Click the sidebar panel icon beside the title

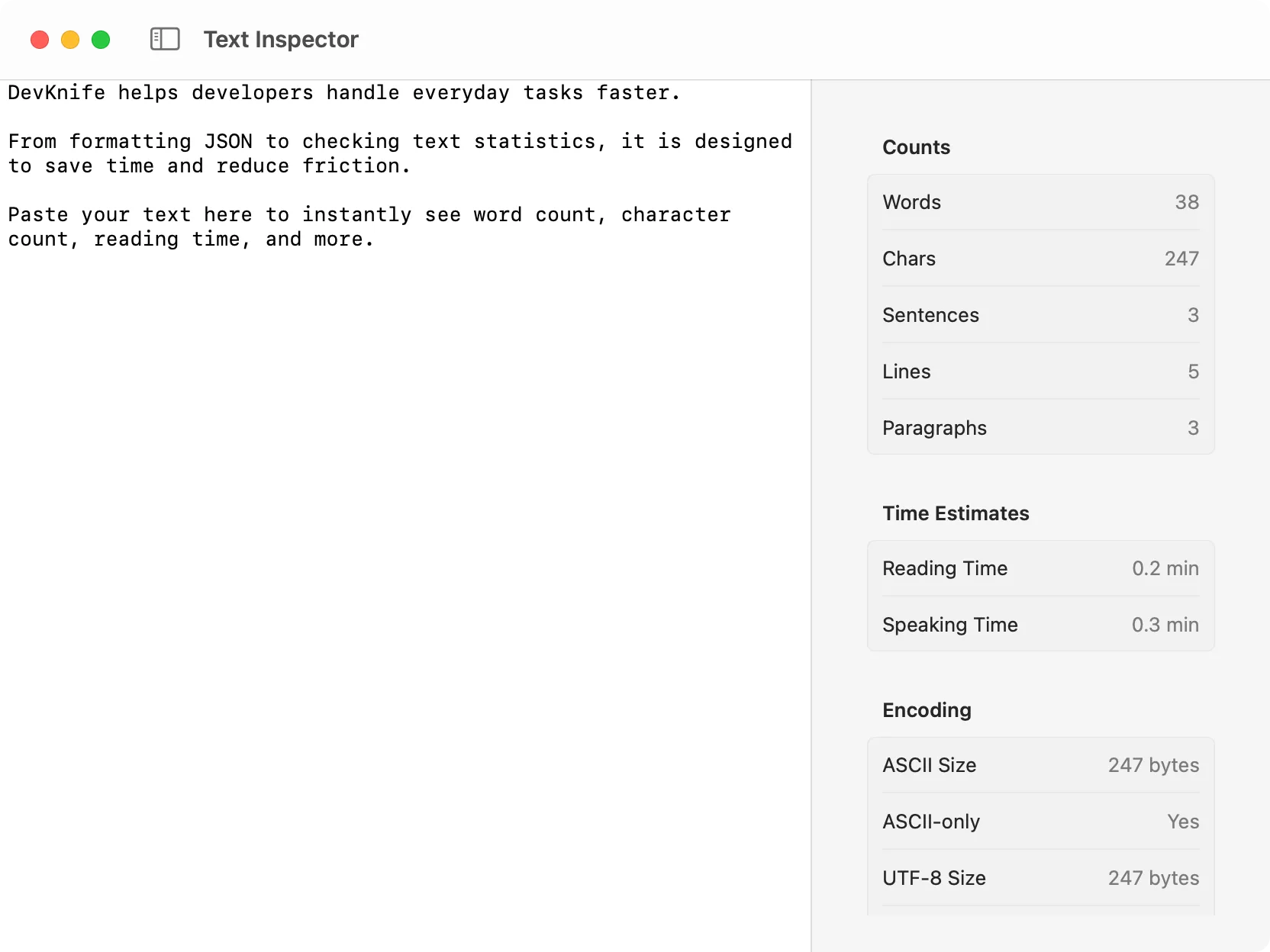165,39
